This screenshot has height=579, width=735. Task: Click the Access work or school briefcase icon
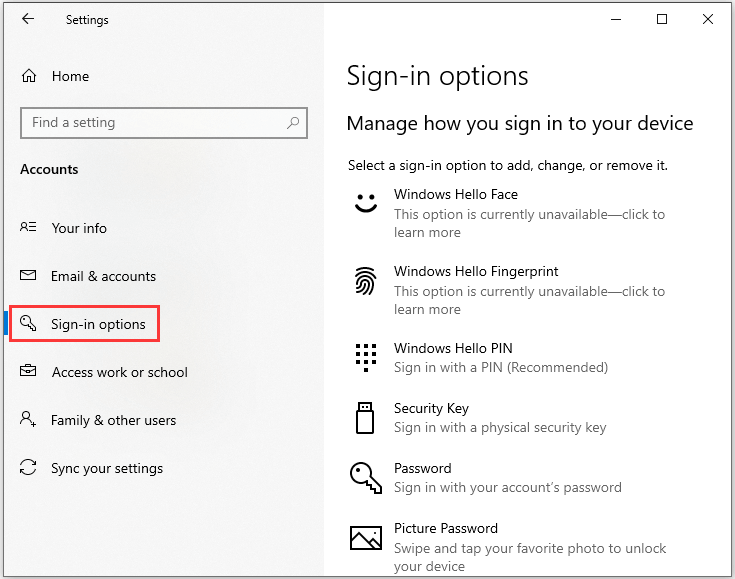click(x=28, y=371)
